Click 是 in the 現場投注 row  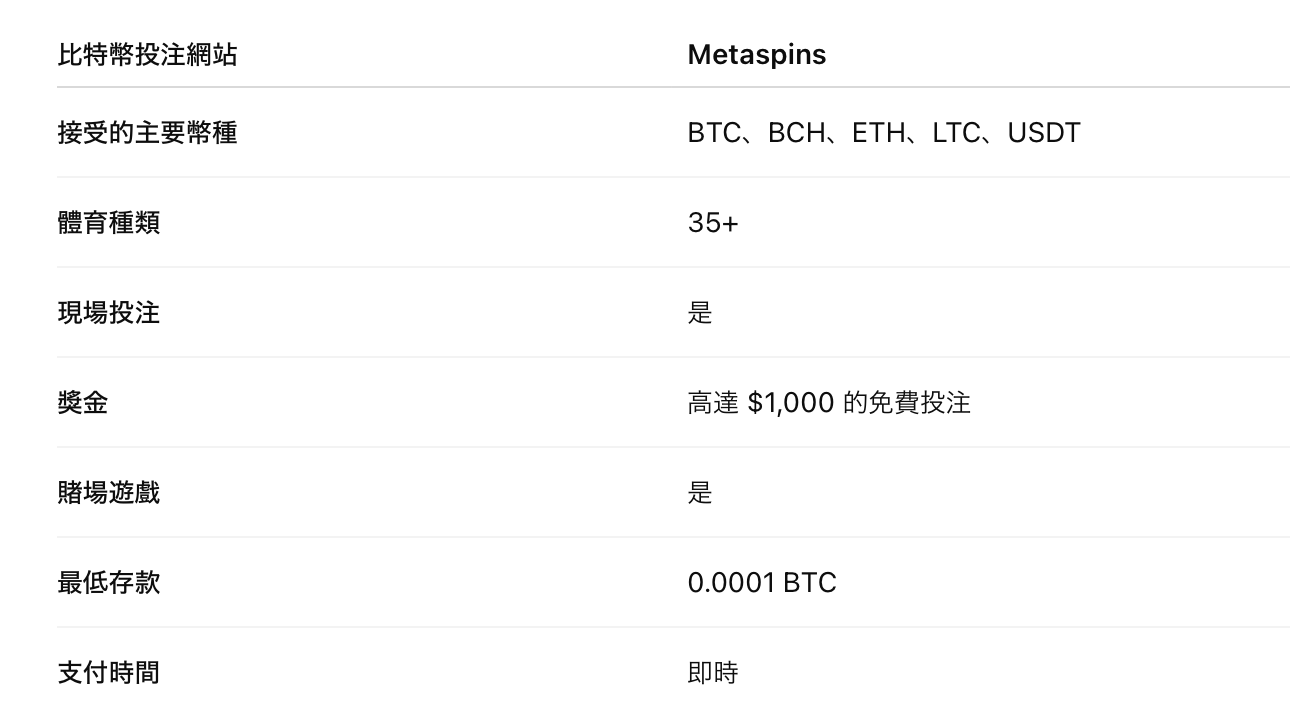tap(700, 312)
